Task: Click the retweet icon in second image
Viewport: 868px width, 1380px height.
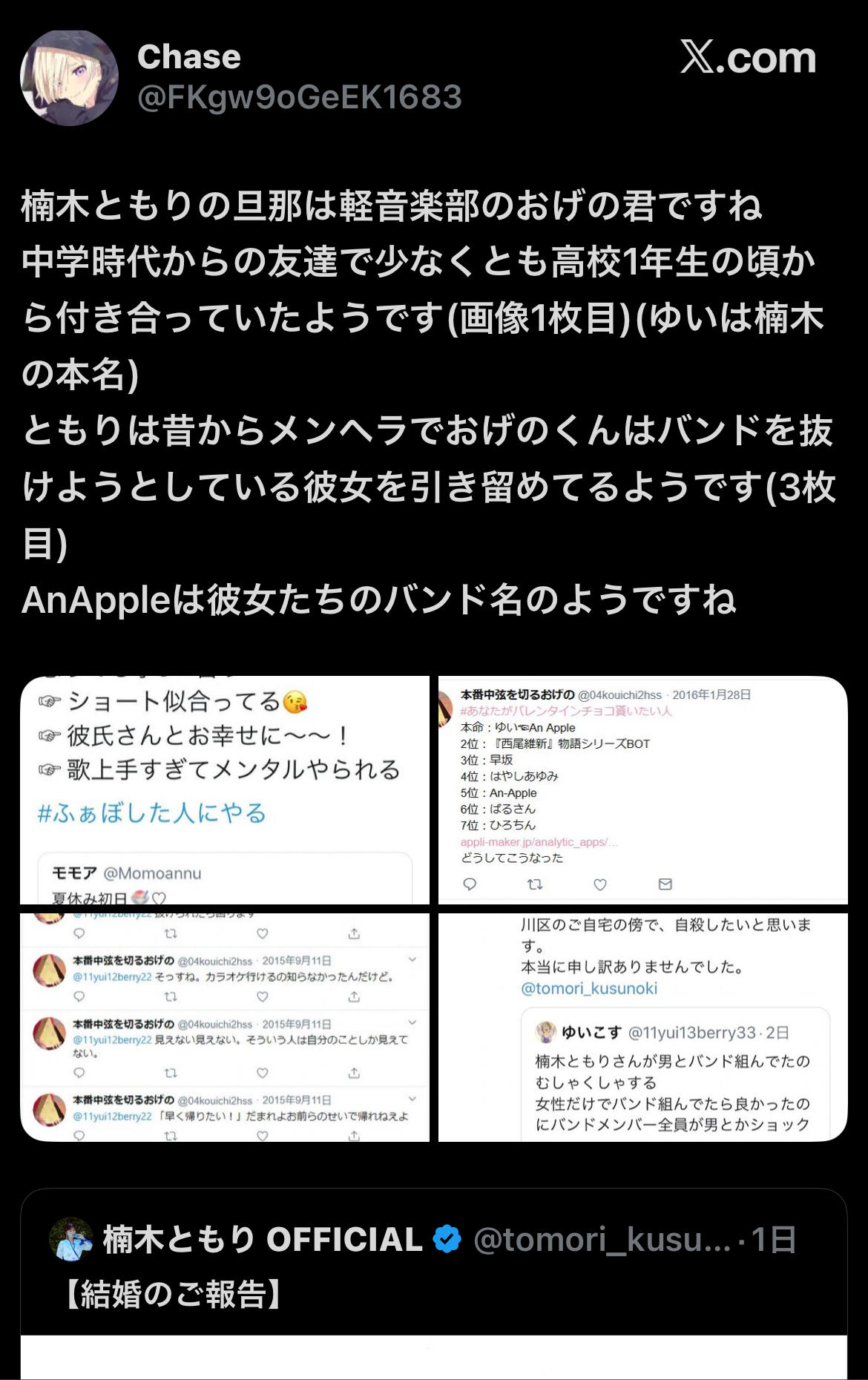Action: coord(535,884)
